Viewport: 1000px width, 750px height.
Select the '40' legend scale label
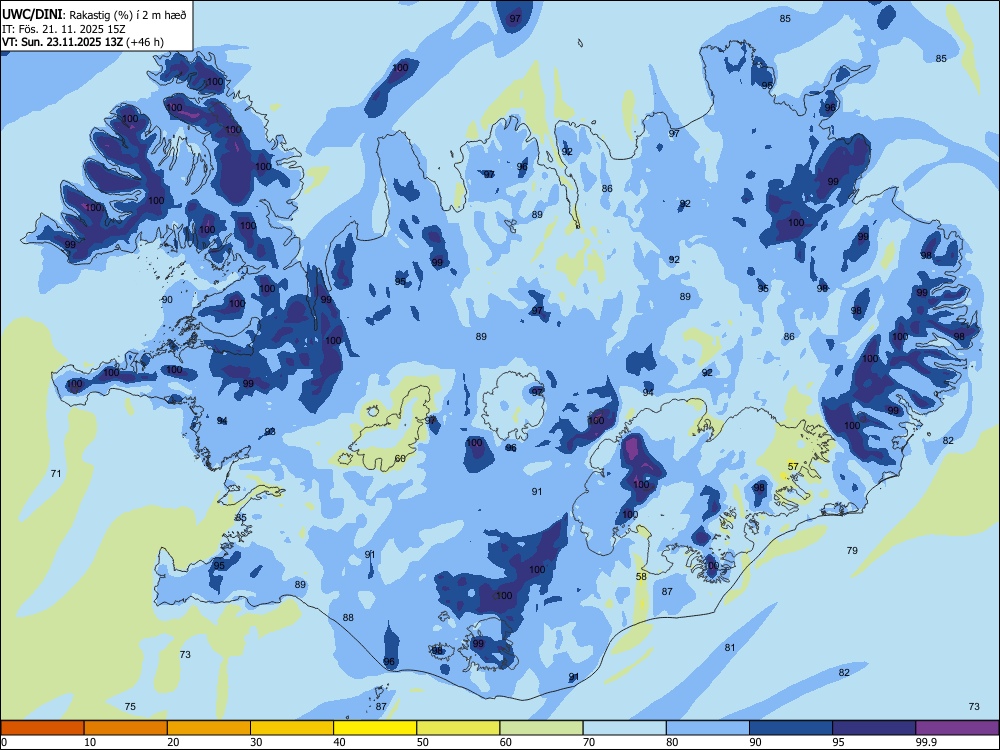[339, 742]
